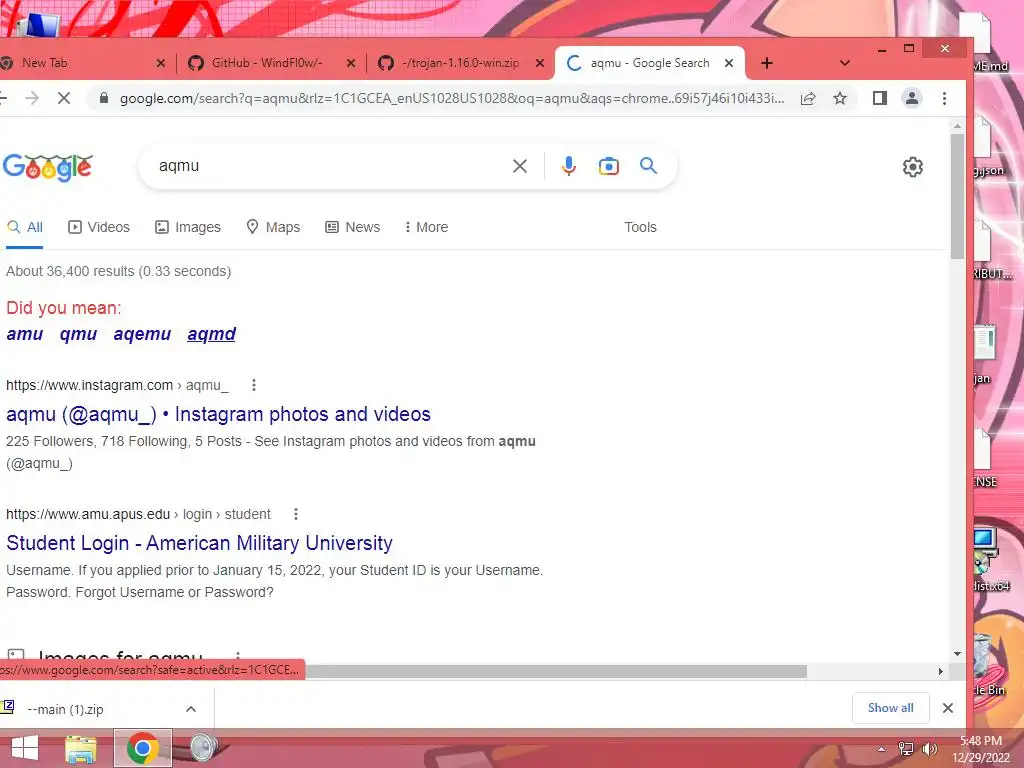Screen dimensions: 1024x768
Task: Show hidden system tray icons
Action: 882,749
